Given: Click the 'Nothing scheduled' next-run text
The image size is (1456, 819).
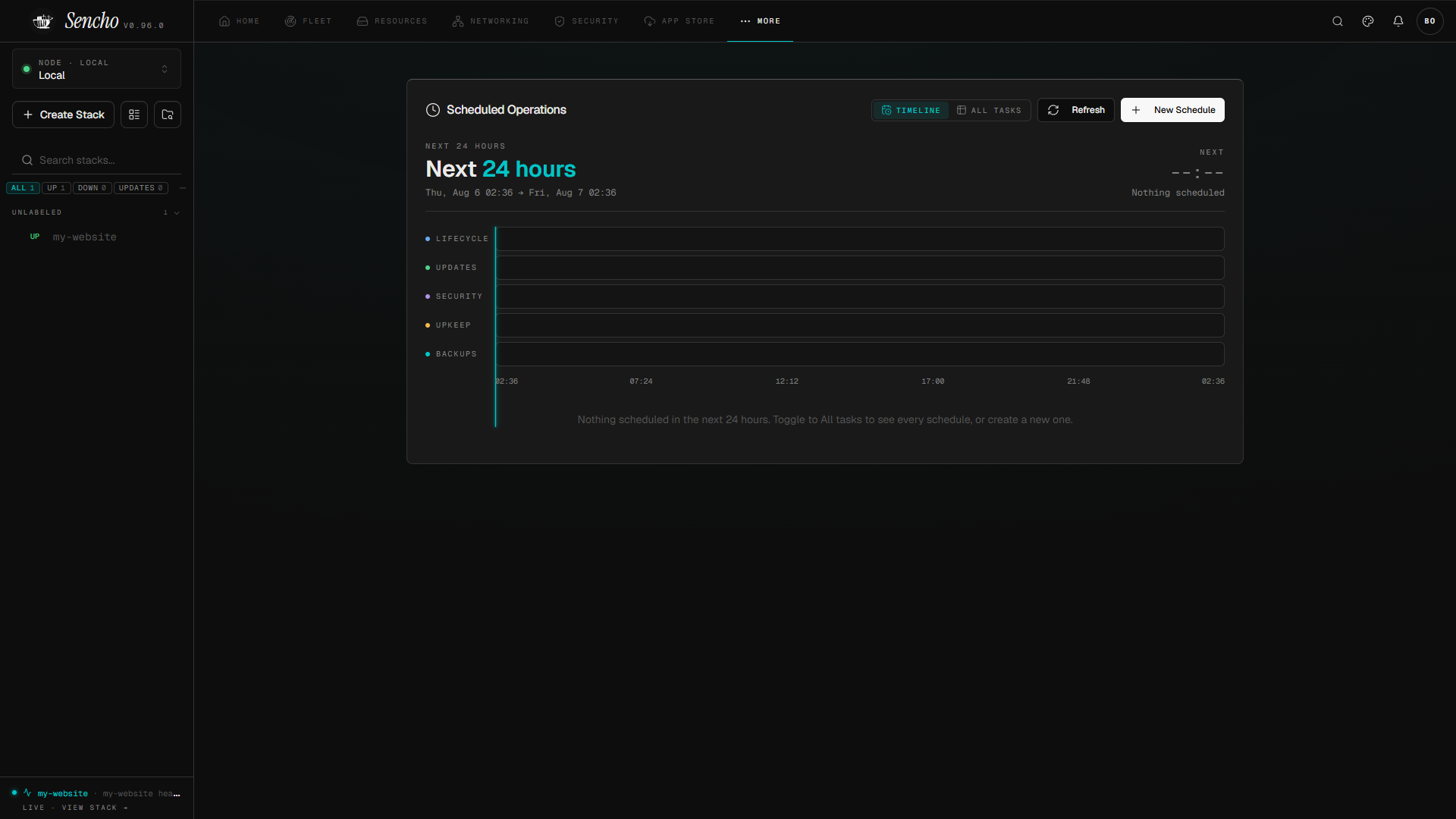Looking at the screenshot, I should pos(1178,193).
